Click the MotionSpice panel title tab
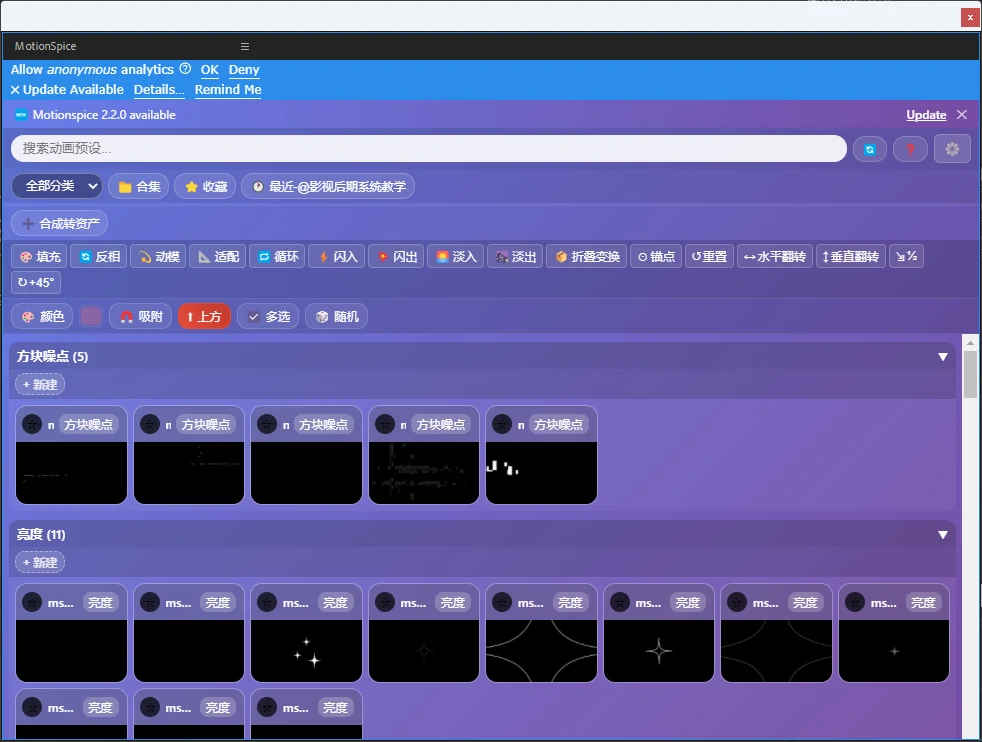 coord(45,46)
